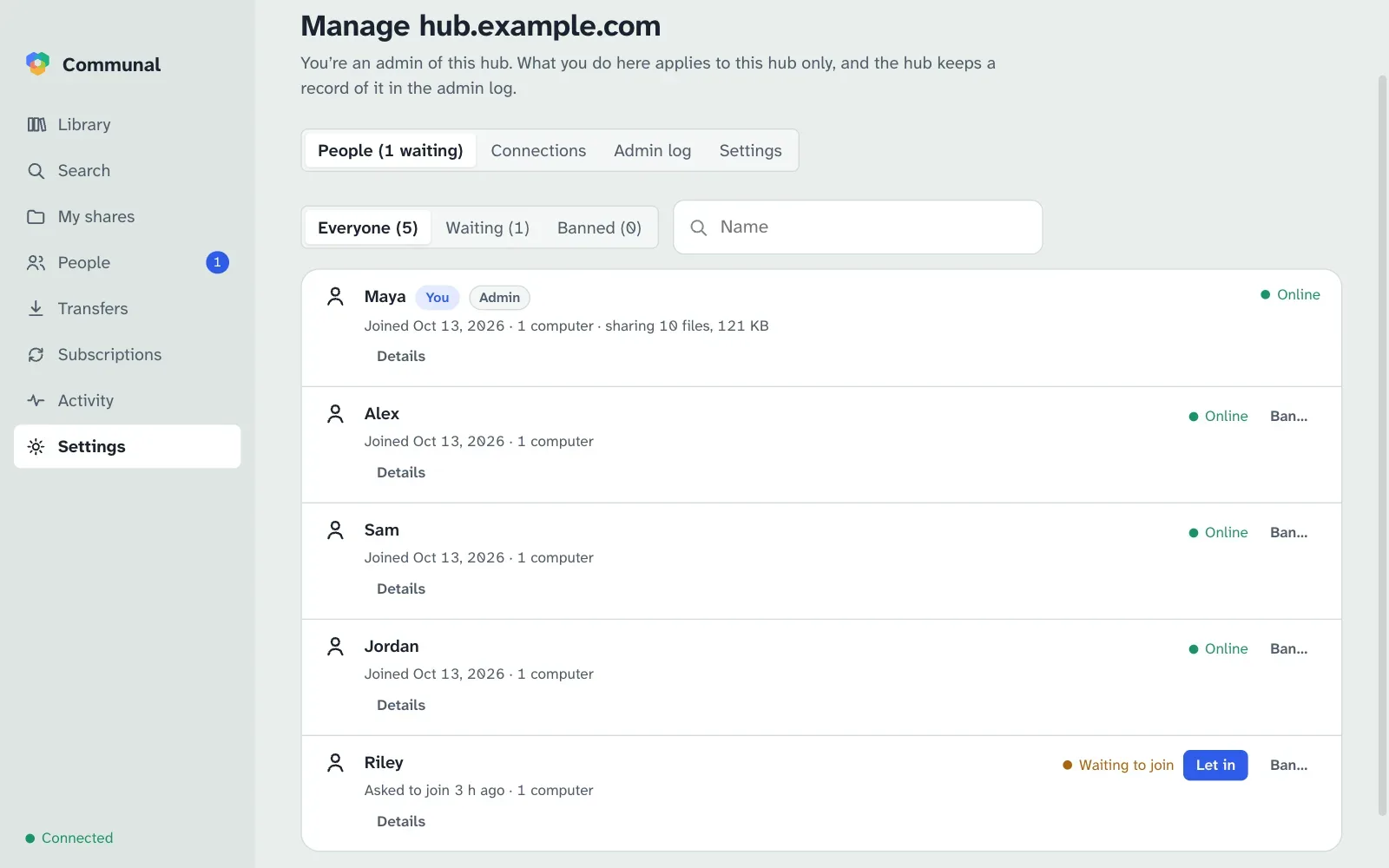Expand Details for Jordan
This screenshot has width=1389, height=868.
pyautogui.click(x=401, y=705)
